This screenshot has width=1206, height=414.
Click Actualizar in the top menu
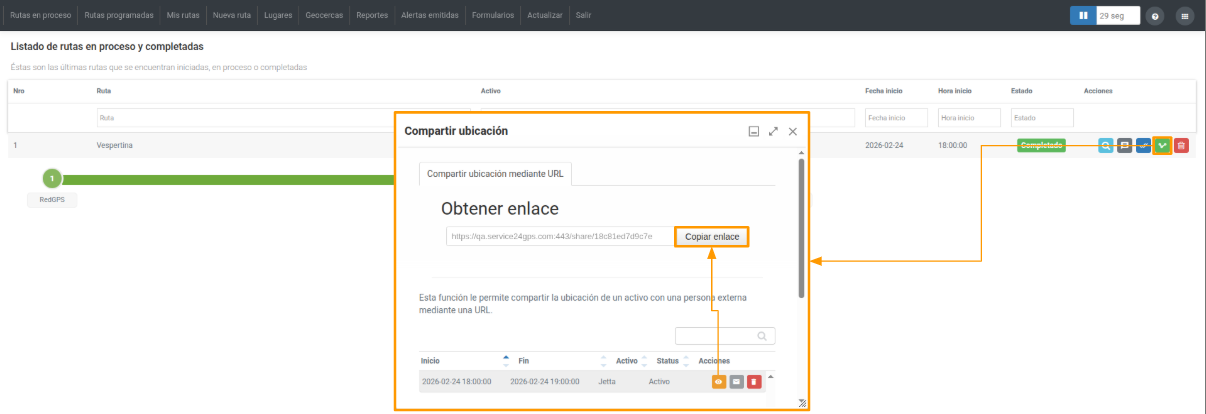click(x=547, y=16)
